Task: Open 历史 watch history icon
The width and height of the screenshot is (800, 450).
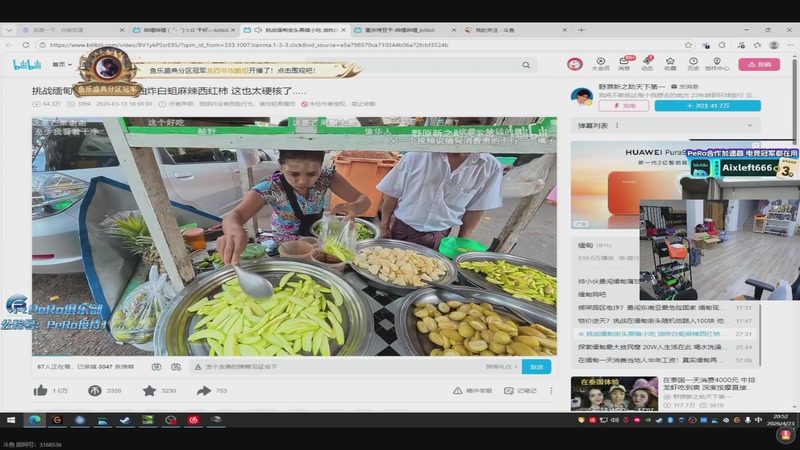Action: (x=693, y=64)
